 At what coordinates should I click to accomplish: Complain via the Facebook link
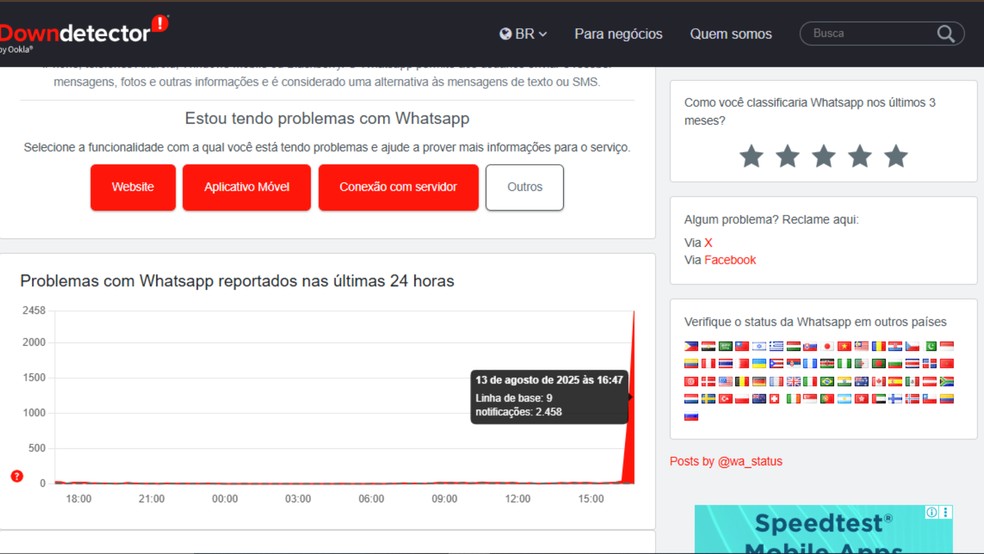pos(730,260)
